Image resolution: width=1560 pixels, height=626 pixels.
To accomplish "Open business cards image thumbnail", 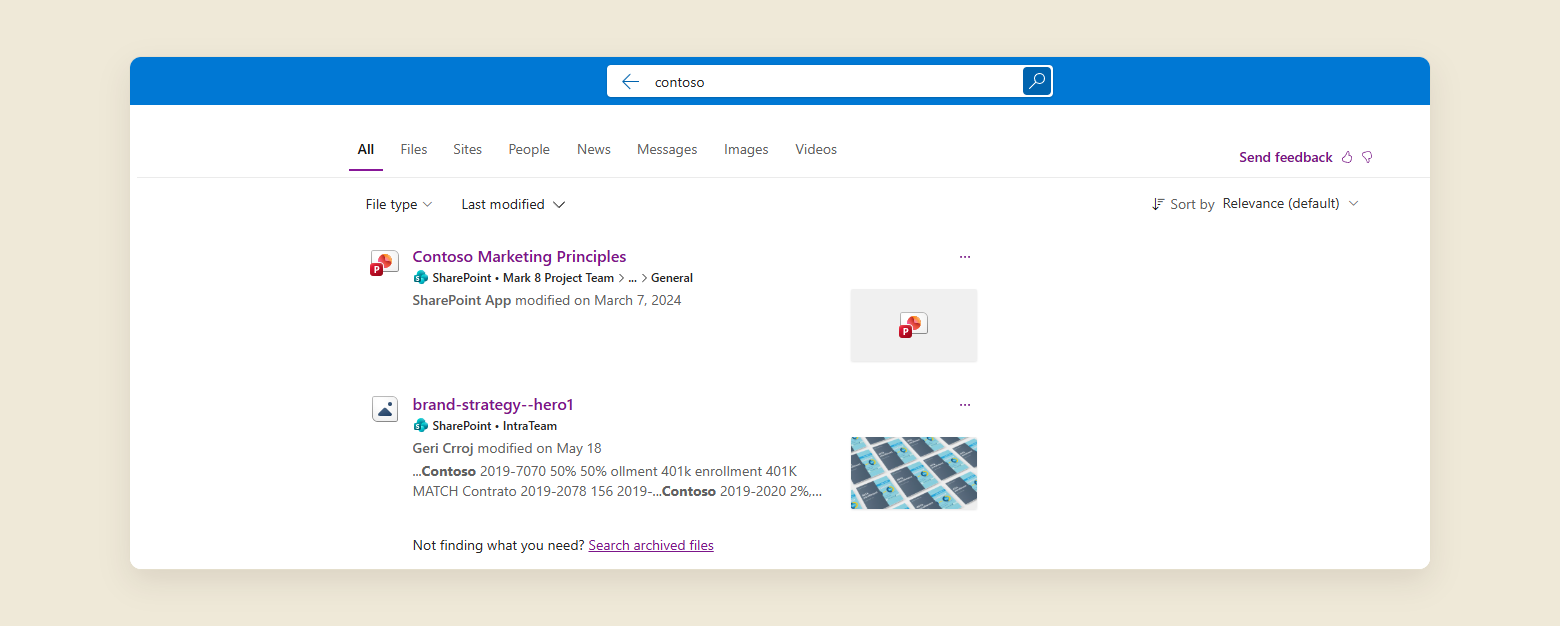I will click(x=914, y=473).
